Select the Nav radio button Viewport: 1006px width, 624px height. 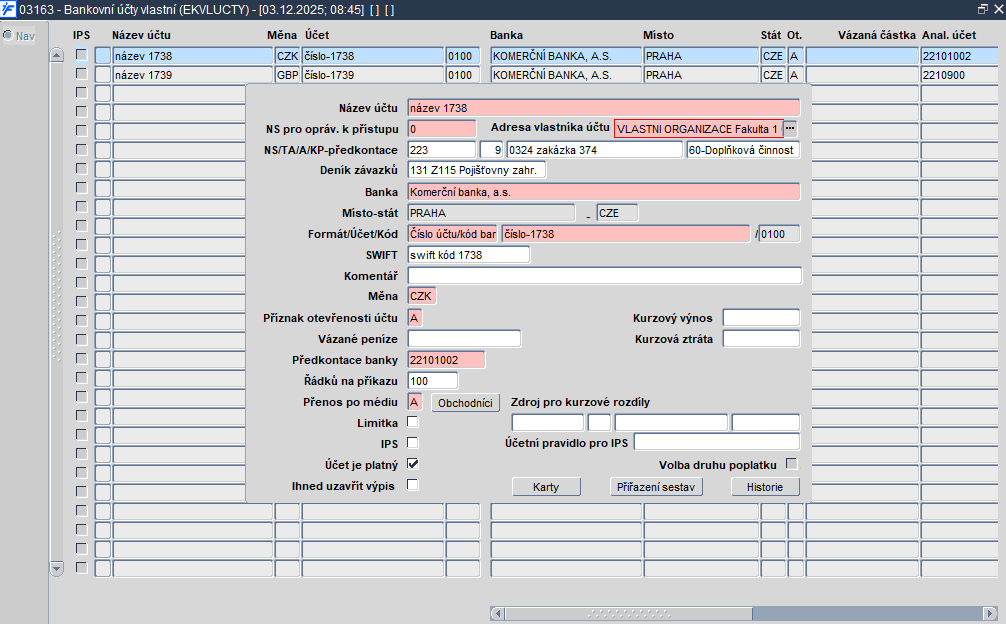[8, 36]
